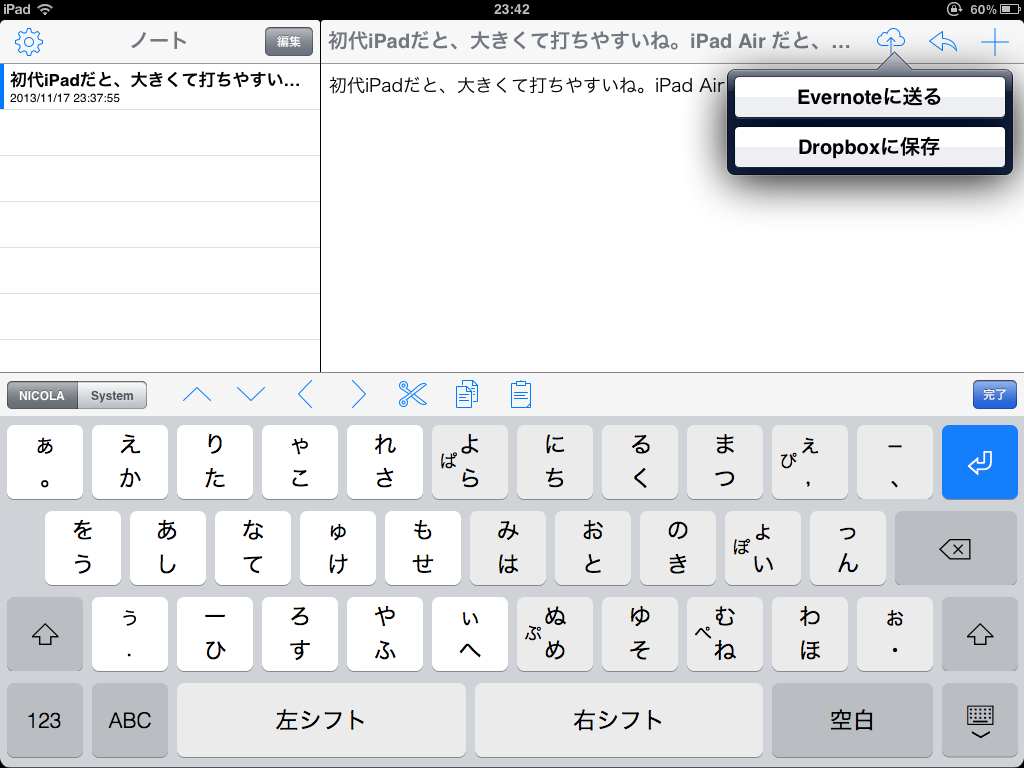
Task: Tap the ろ/す key
Action: [300, 633]
